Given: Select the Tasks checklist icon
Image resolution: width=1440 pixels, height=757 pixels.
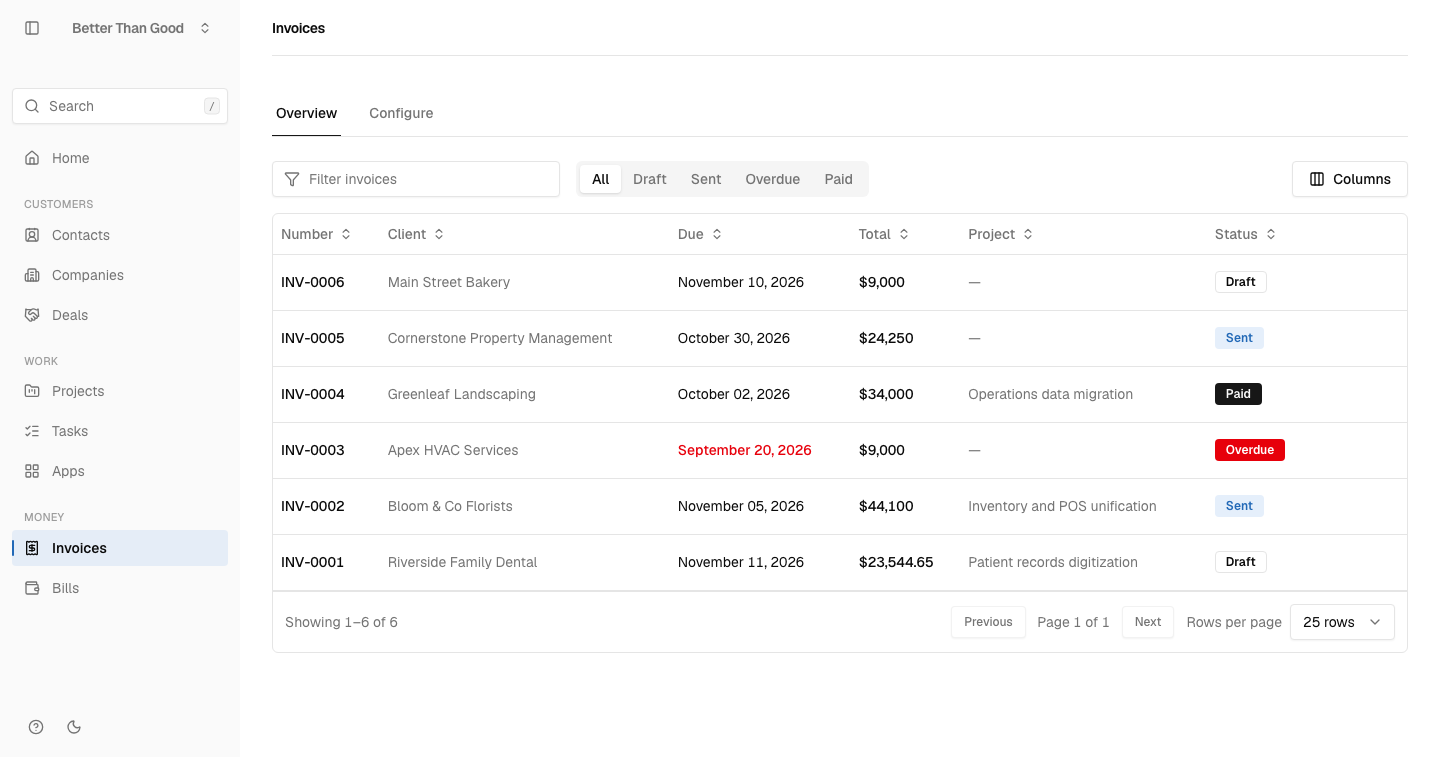Looking at the screenshot, I should point(32,431).
